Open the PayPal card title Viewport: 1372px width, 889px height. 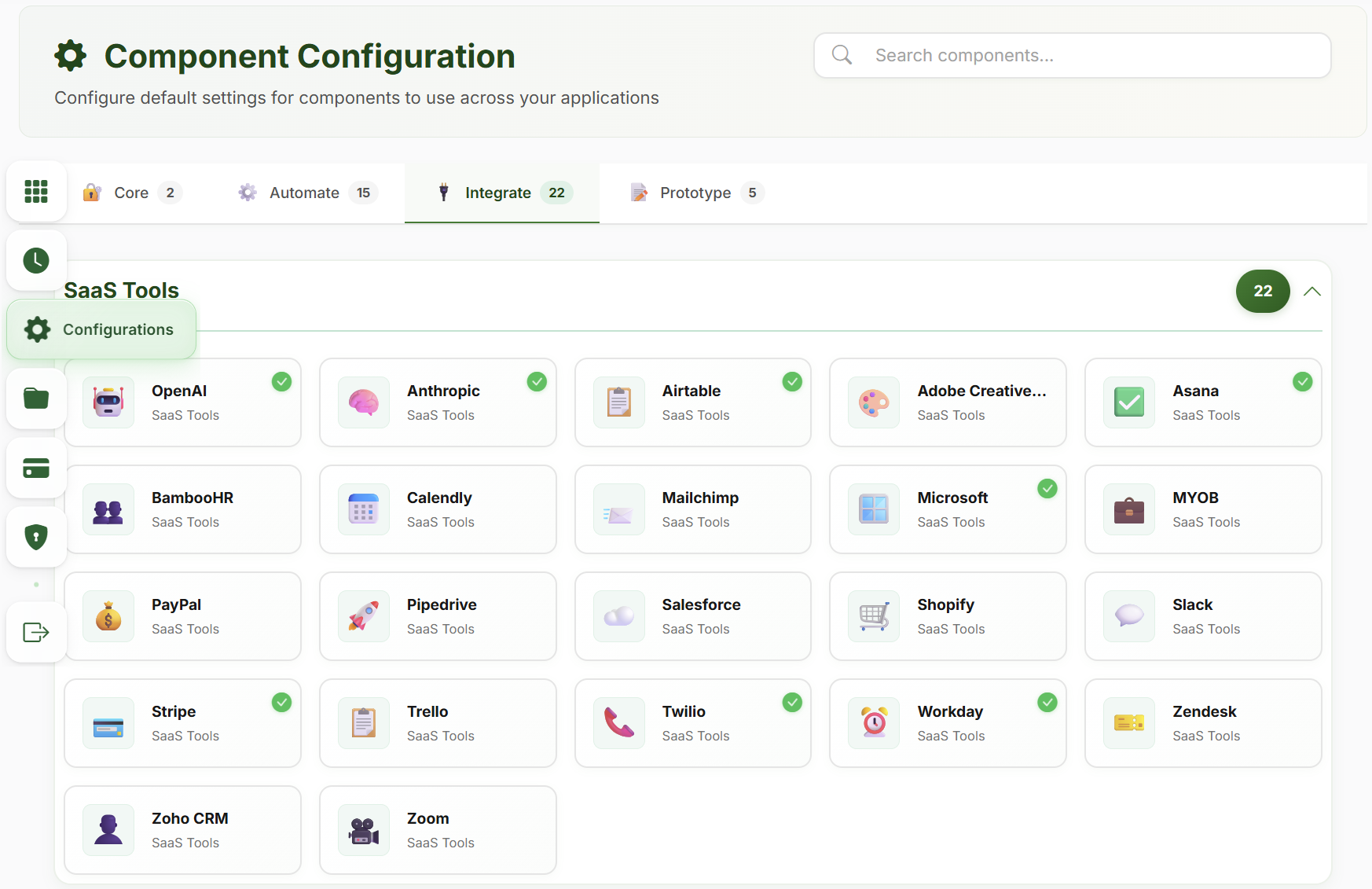click(176, 604)
